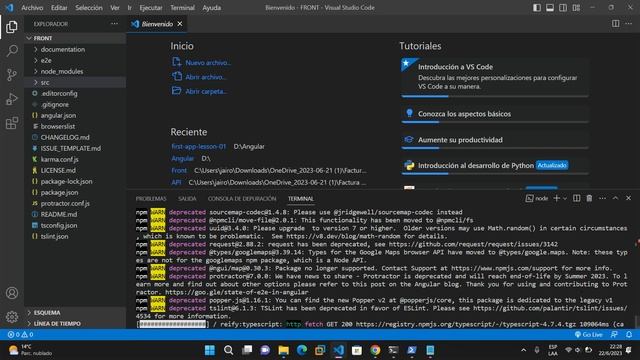This screenshot has width=640, height=360.
Task: Open angular.json file
Action: click(x=75, y=115)
